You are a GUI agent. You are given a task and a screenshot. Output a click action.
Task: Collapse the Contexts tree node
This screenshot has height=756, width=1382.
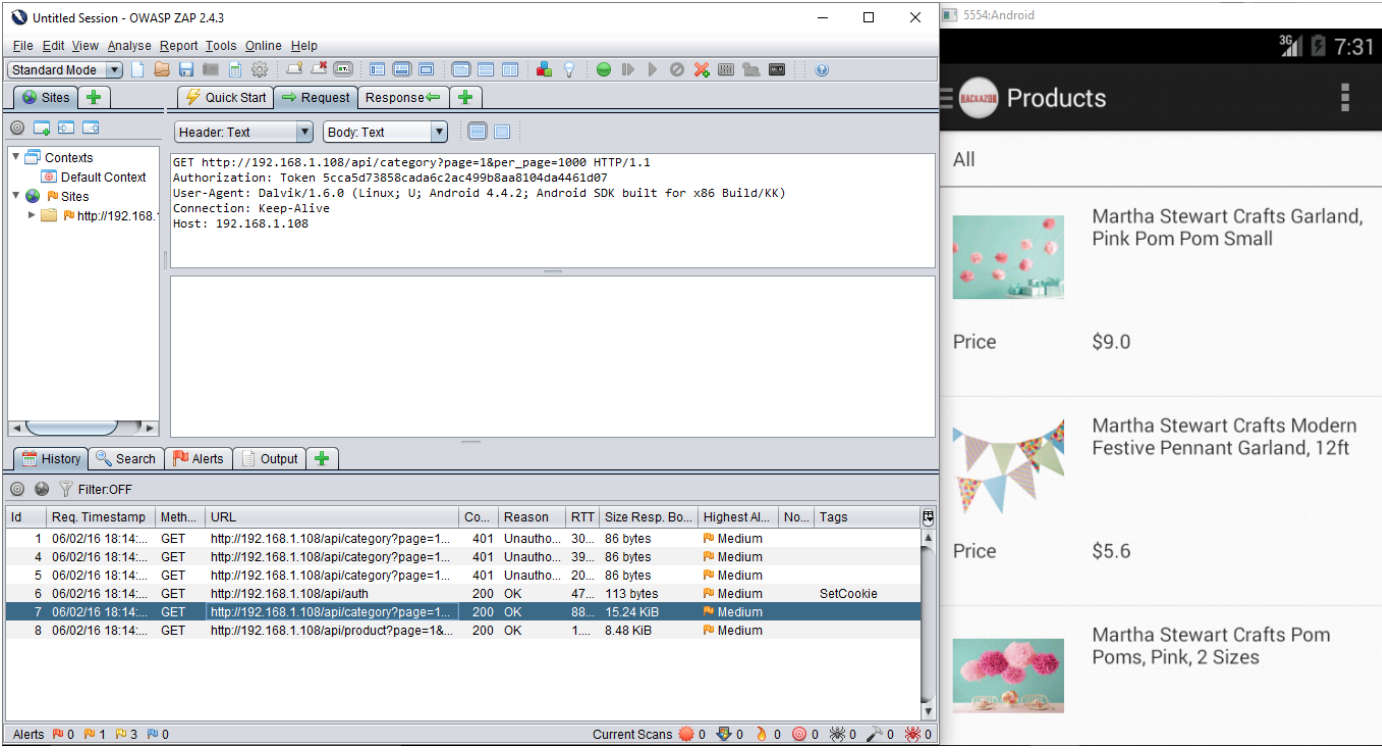tap(16, 157)
